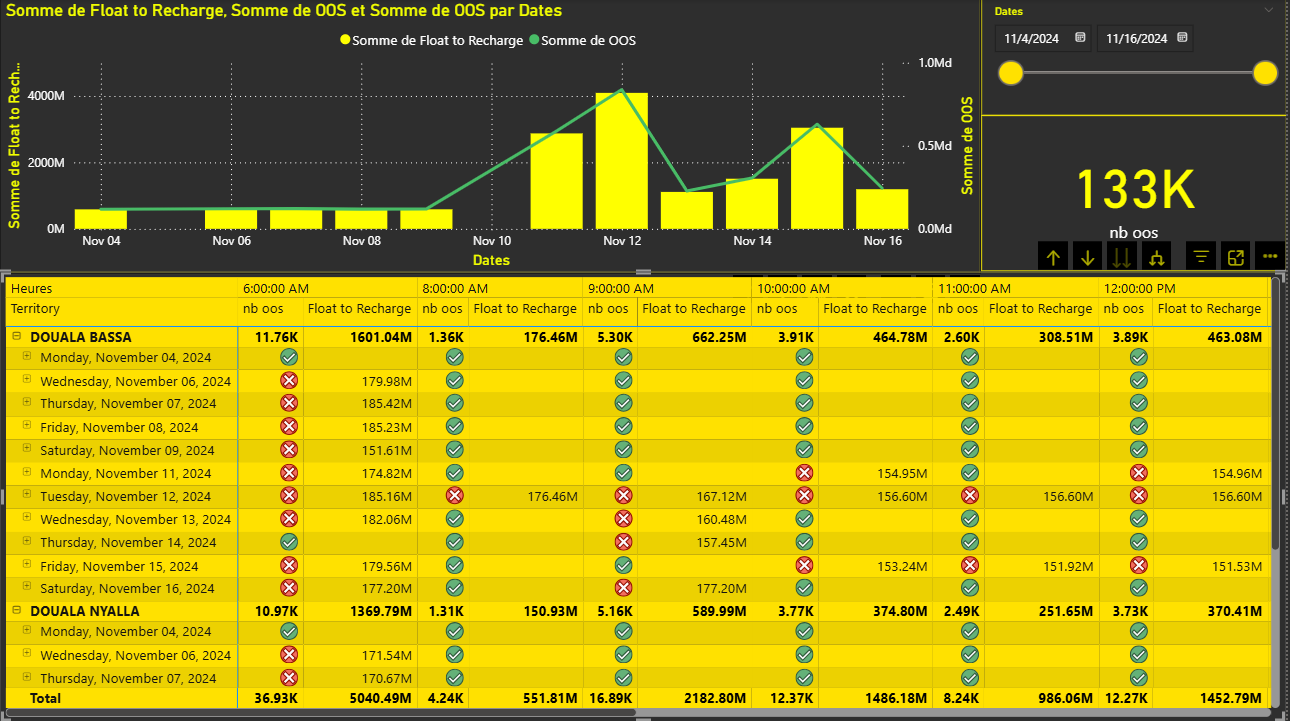Click the red X for Wednesday, November 06 at 6:00 AM
1290x721 pixels.
click(x=288, y=380)
